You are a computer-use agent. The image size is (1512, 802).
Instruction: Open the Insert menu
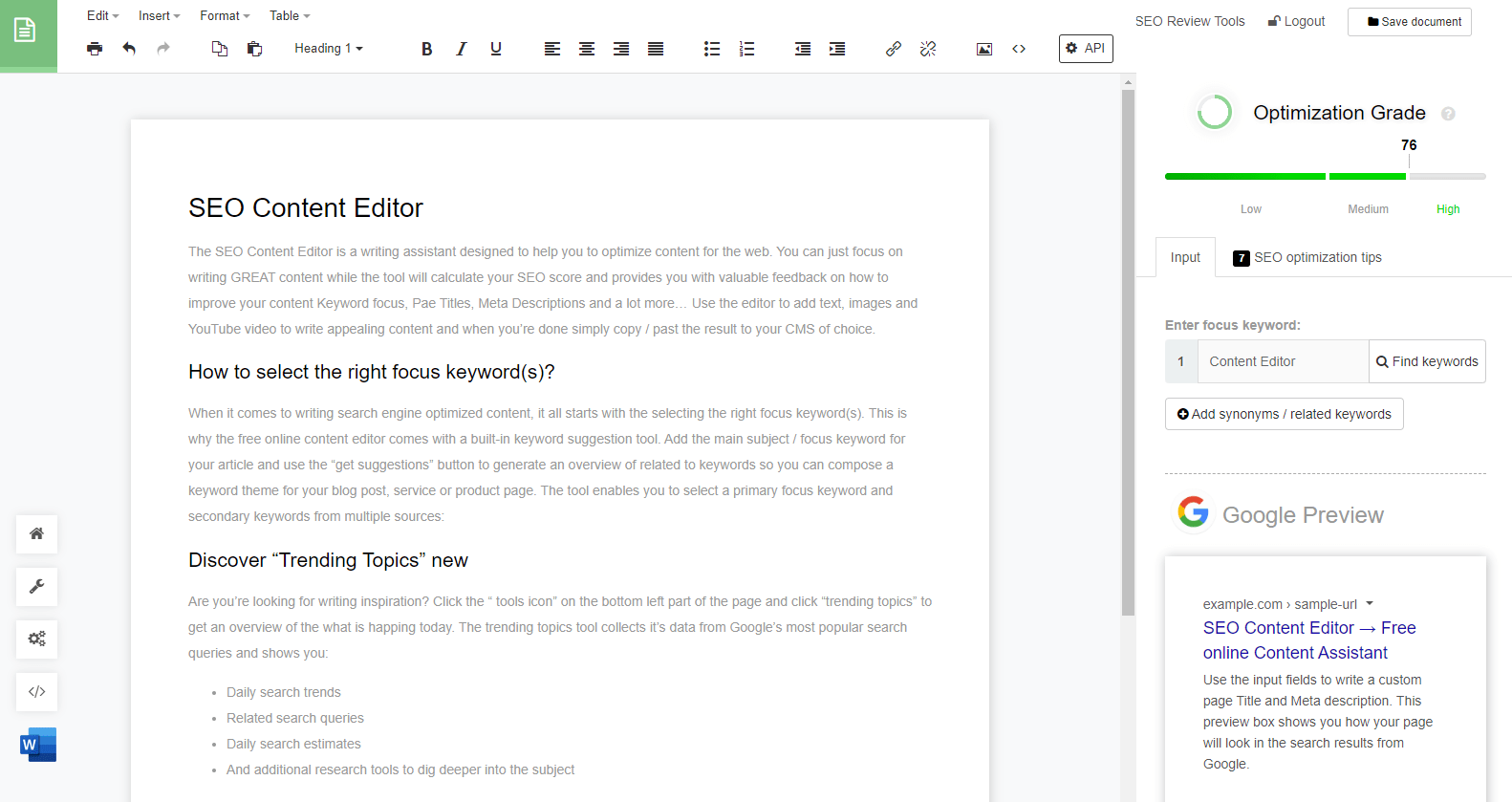(159, 16)
